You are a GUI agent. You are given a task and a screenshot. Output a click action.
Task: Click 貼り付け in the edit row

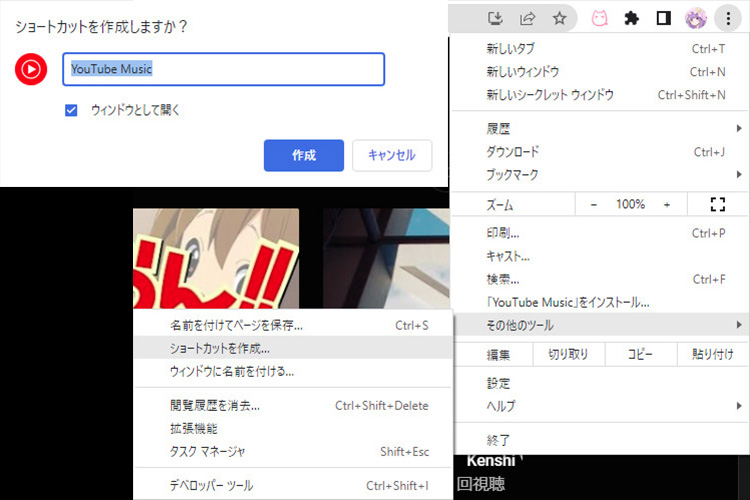(713, 354)
